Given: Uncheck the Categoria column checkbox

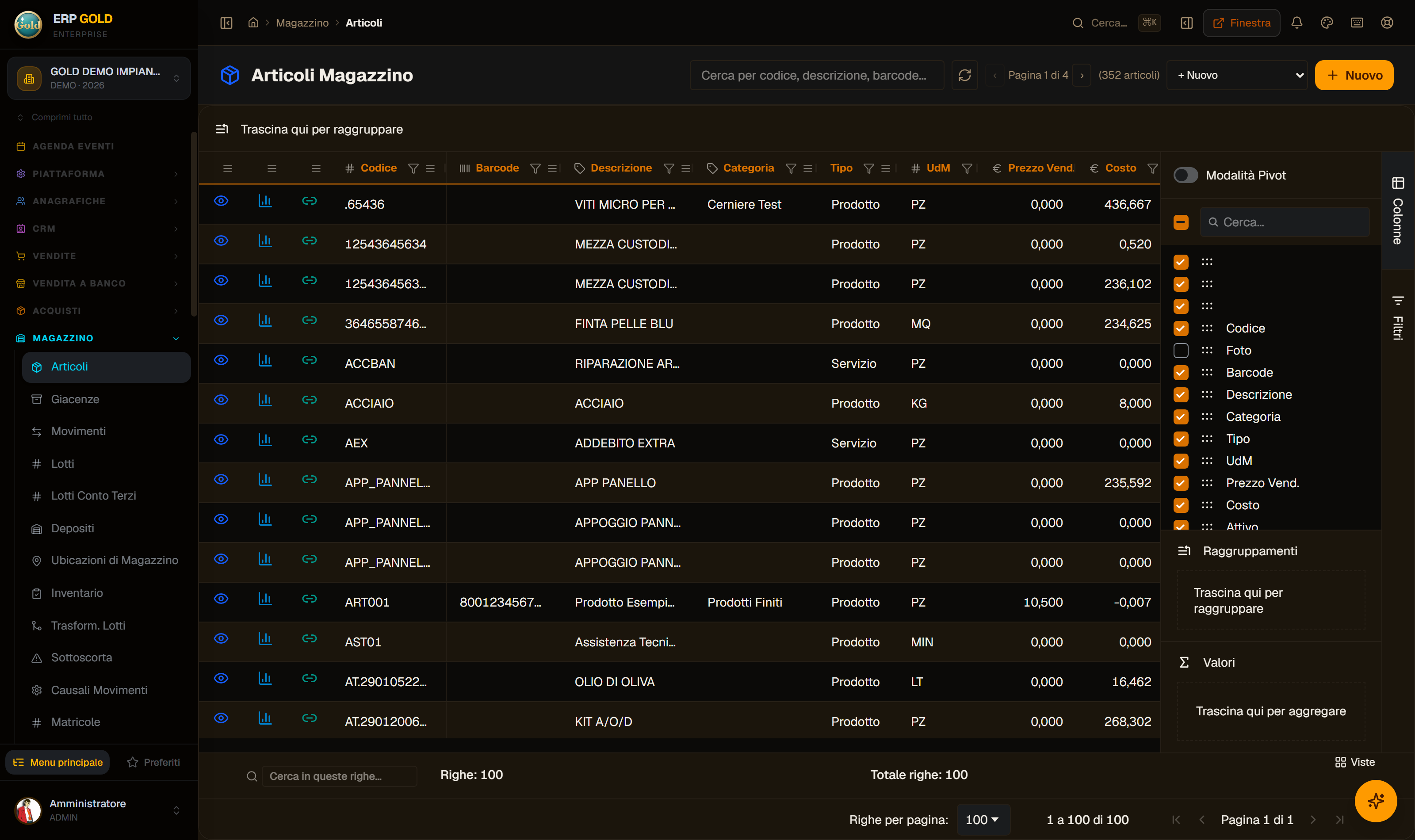Looking at the screenshot, I should pos(1181,416).
